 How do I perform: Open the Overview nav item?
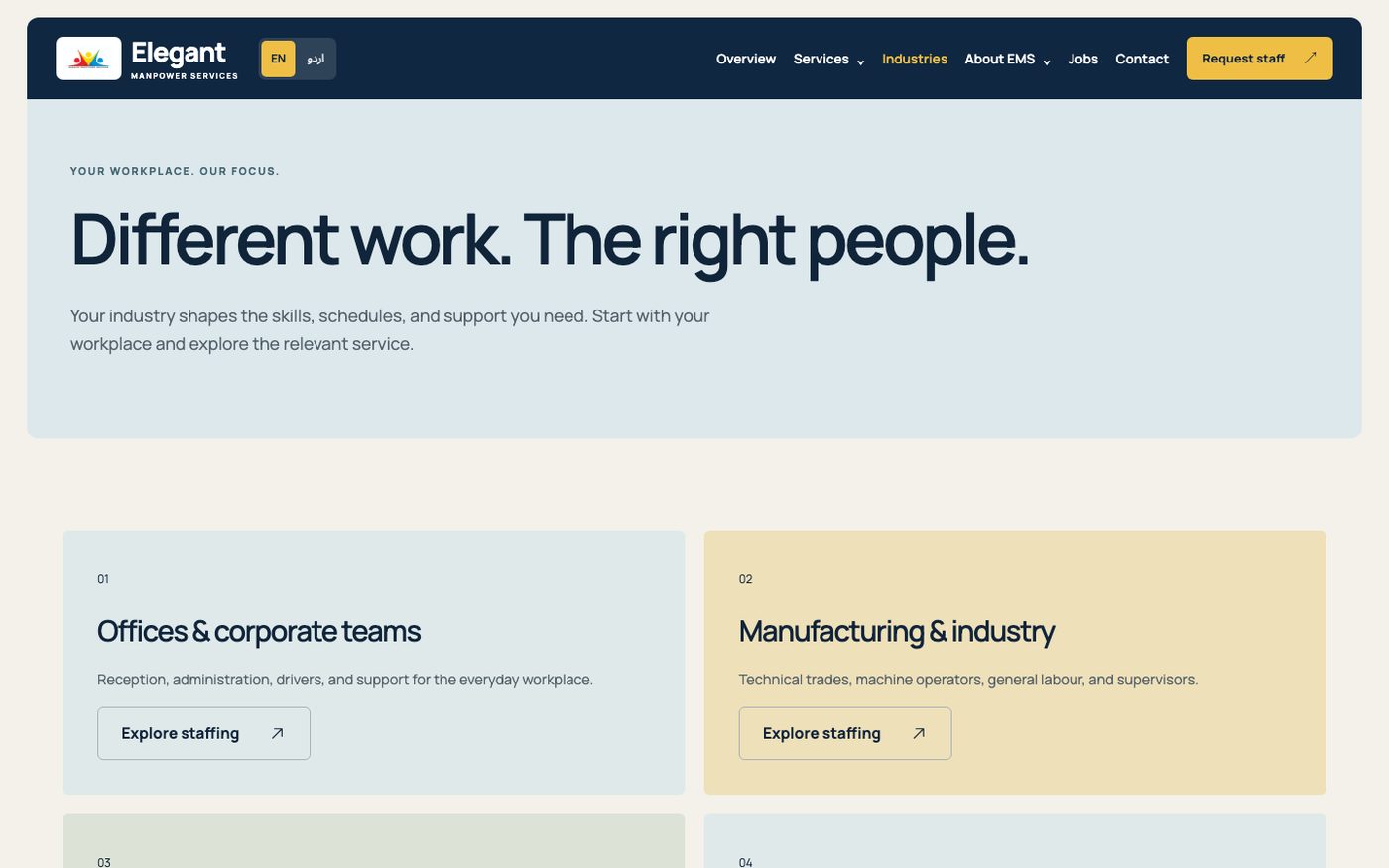point(746,59)
